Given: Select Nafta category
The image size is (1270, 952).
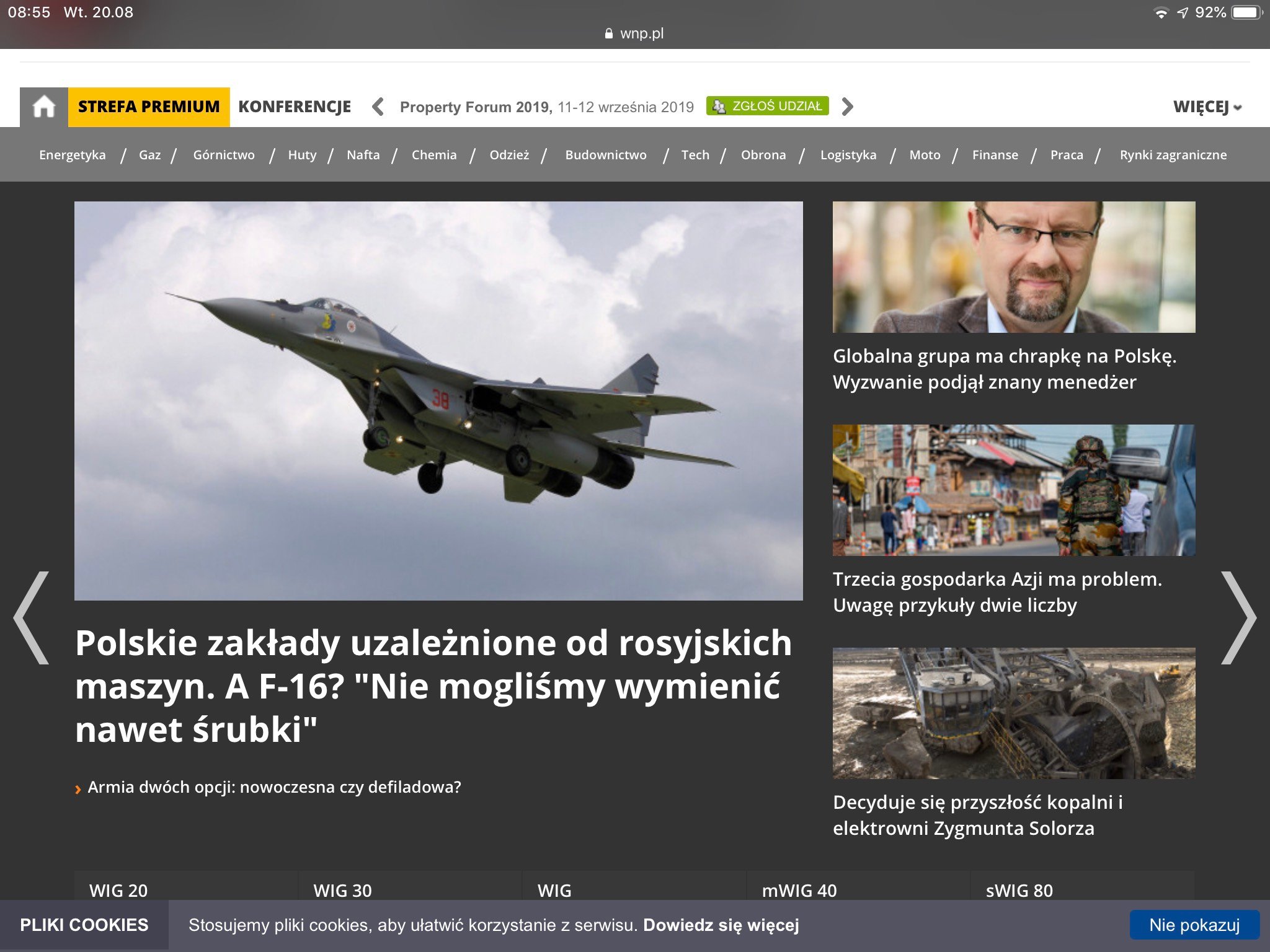Looking at the screenshot, I should 363,155.
